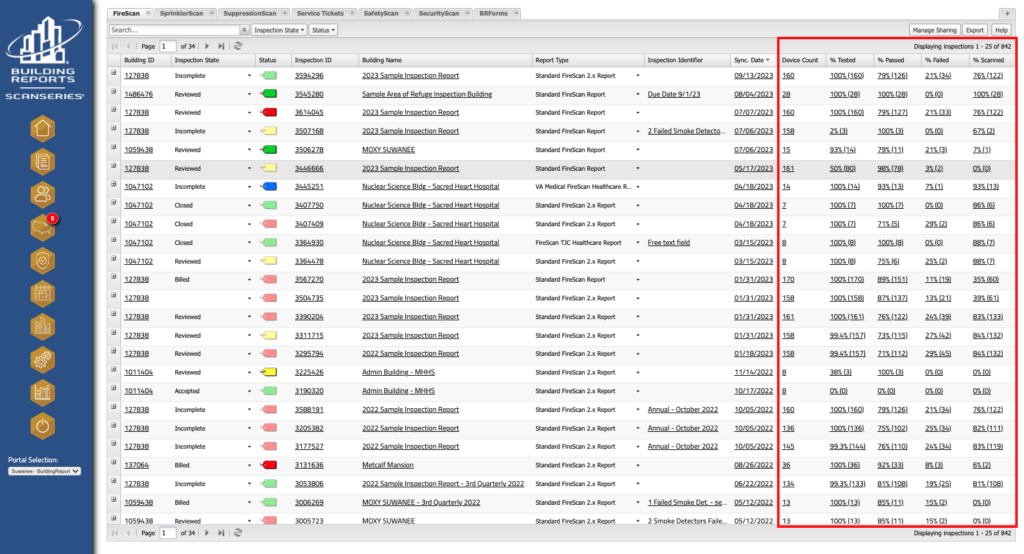Screen dimensions: 1024x554
Task: Click the plus icon to add a tab
Action: [x=1008, y=13]
